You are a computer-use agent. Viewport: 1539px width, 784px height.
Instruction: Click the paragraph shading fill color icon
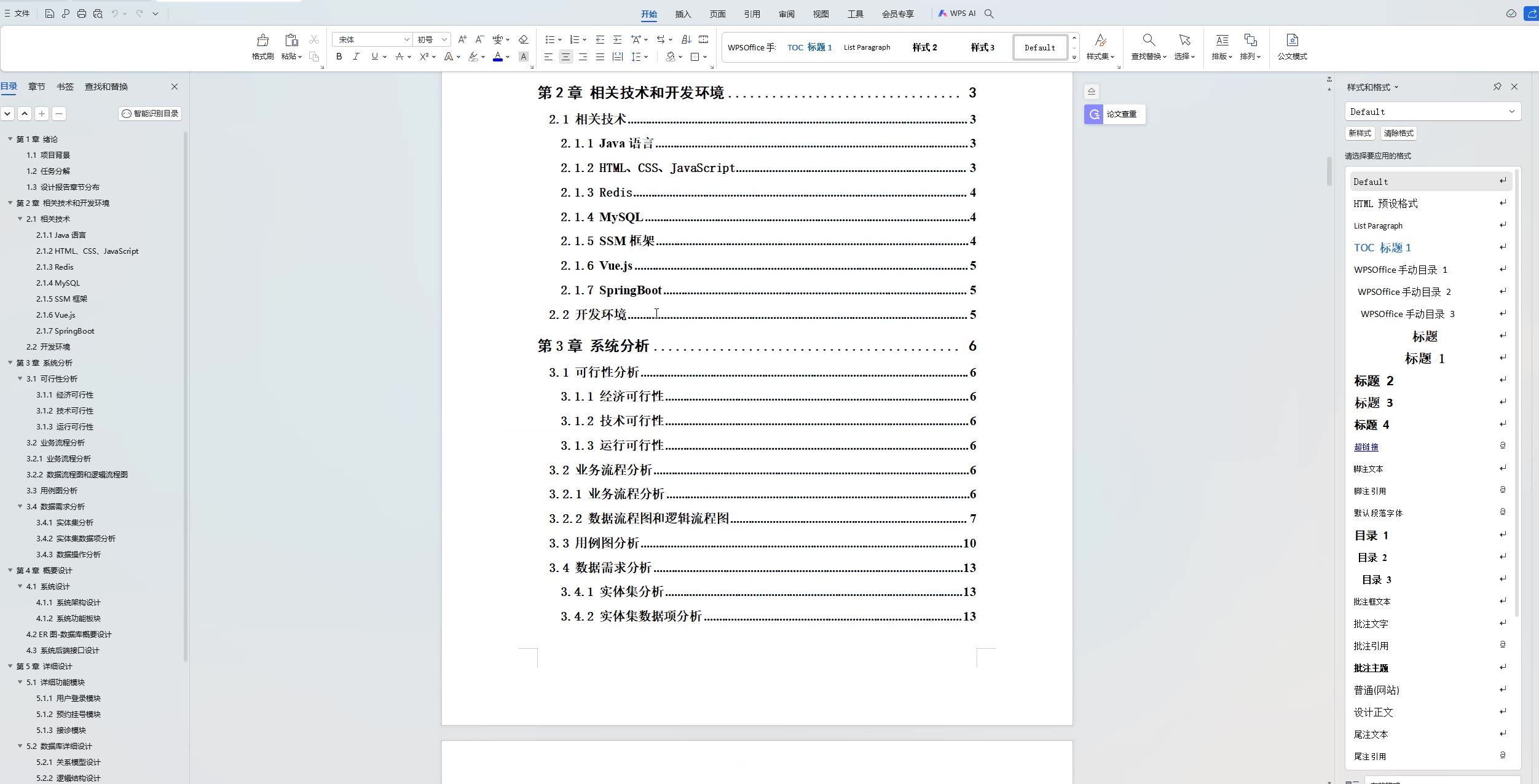[x=671, y=57]
